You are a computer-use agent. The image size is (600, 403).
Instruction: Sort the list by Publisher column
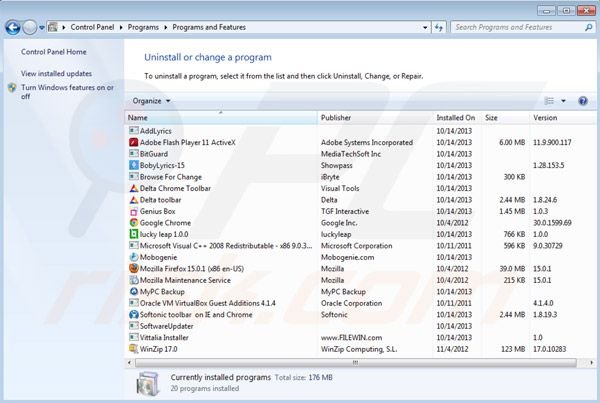coord(375,118)
